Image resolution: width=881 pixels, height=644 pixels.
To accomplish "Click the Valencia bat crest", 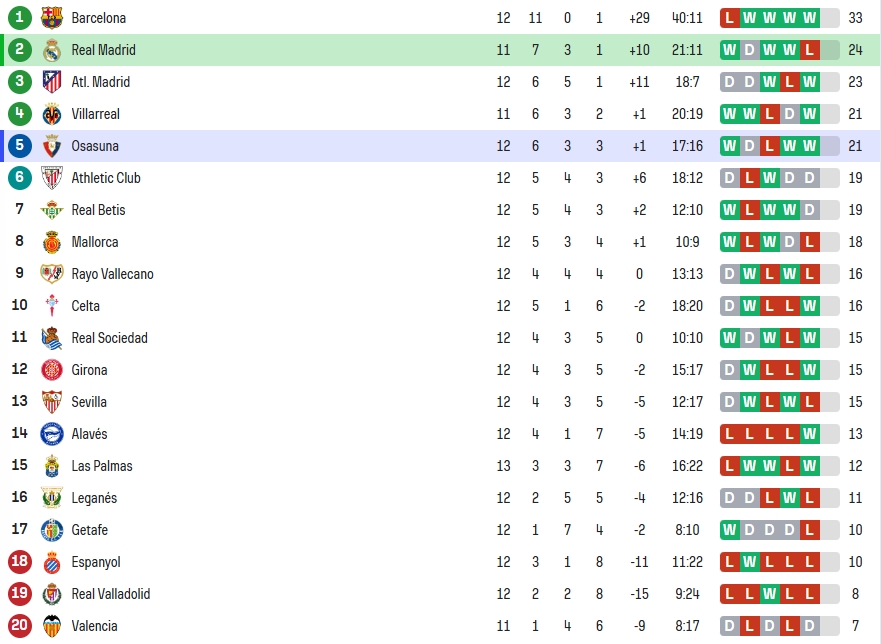I will tap(52, 626).
